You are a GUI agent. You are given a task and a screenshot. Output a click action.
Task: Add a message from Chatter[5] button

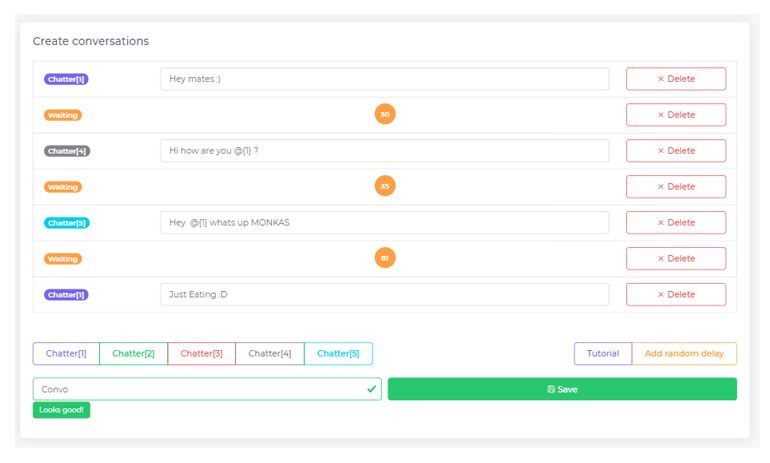tap(338, 354)
